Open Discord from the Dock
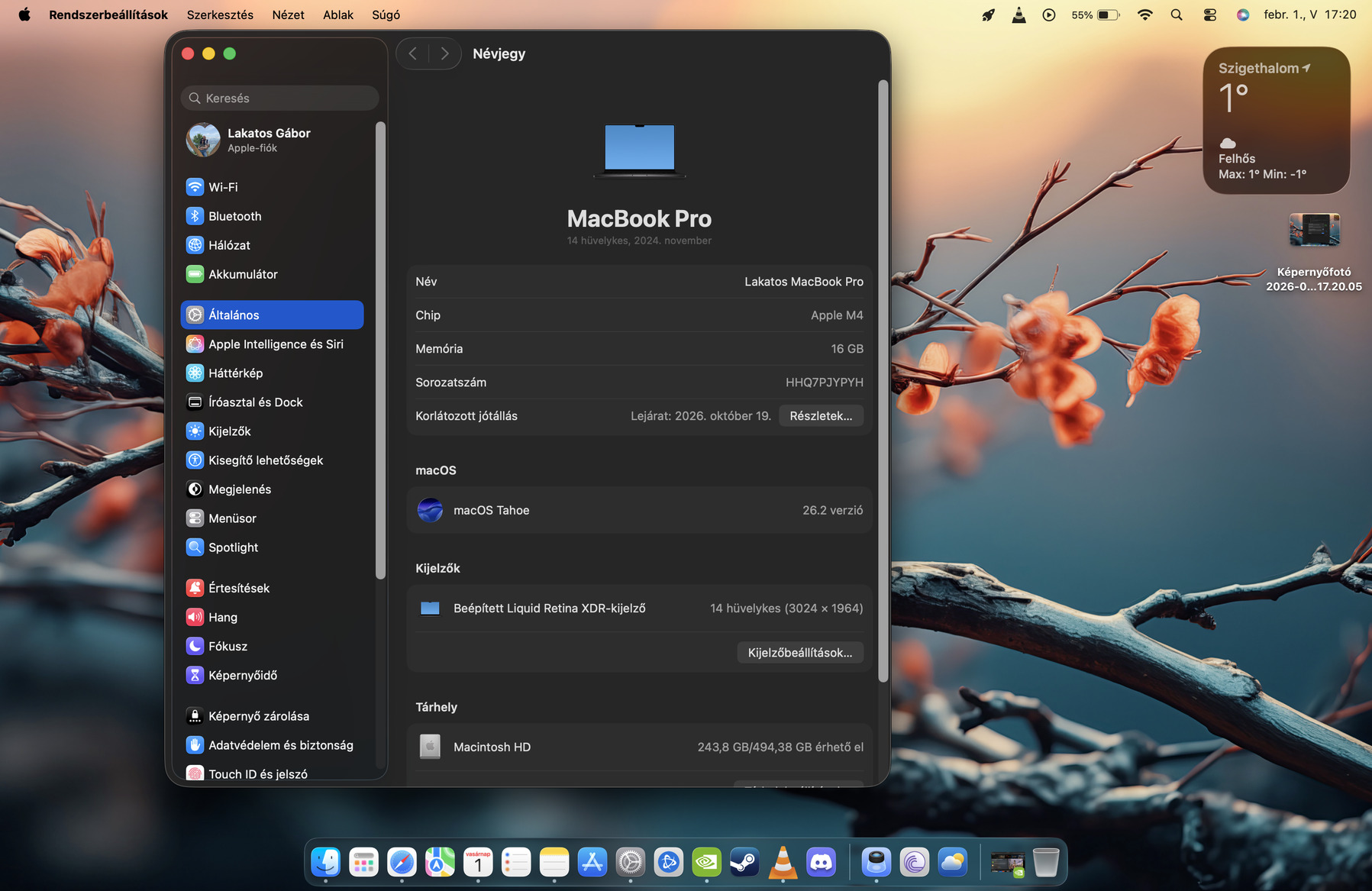Image resolution: width=1372 pixels, height=891 pixels. 821,862
